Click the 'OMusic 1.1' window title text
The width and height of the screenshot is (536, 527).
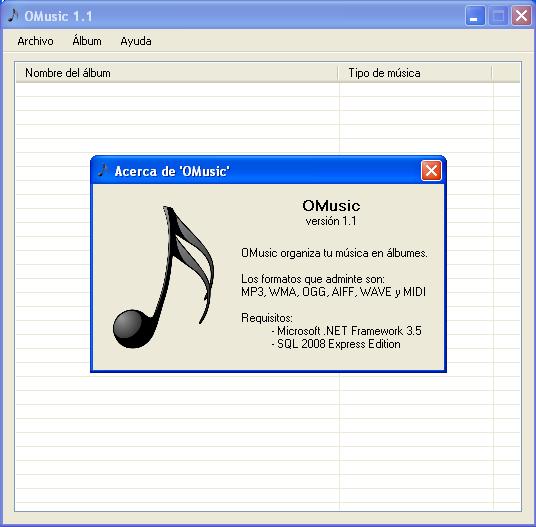tap(58, 16)
